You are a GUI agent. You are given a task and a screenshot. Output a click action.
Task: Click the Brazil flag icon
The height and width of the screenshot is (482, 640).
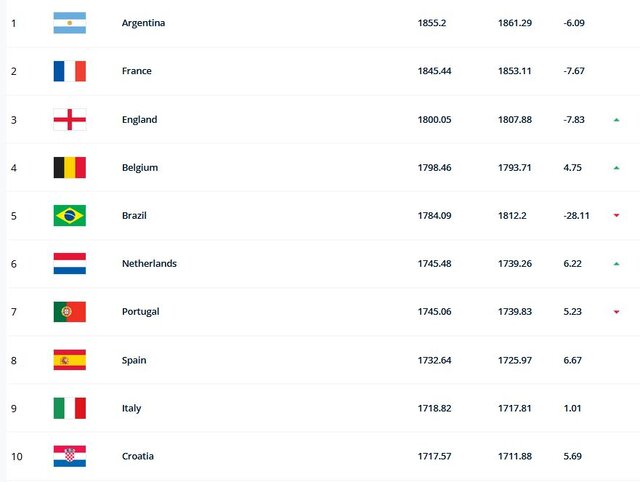click(x=69, y=215)
